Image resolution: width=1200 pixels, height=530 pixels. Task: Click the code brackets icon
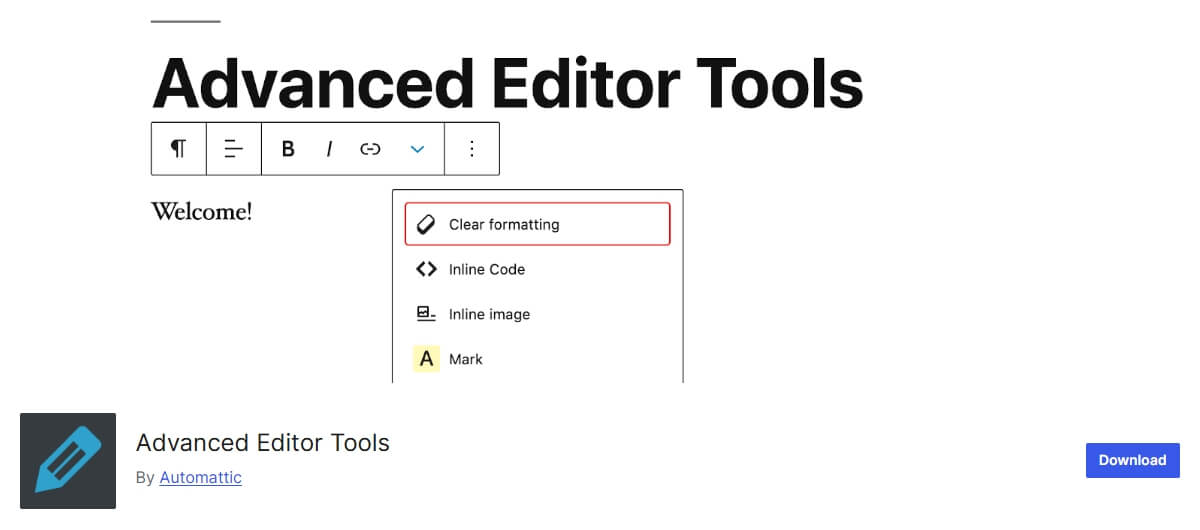[x=426, y=269]
